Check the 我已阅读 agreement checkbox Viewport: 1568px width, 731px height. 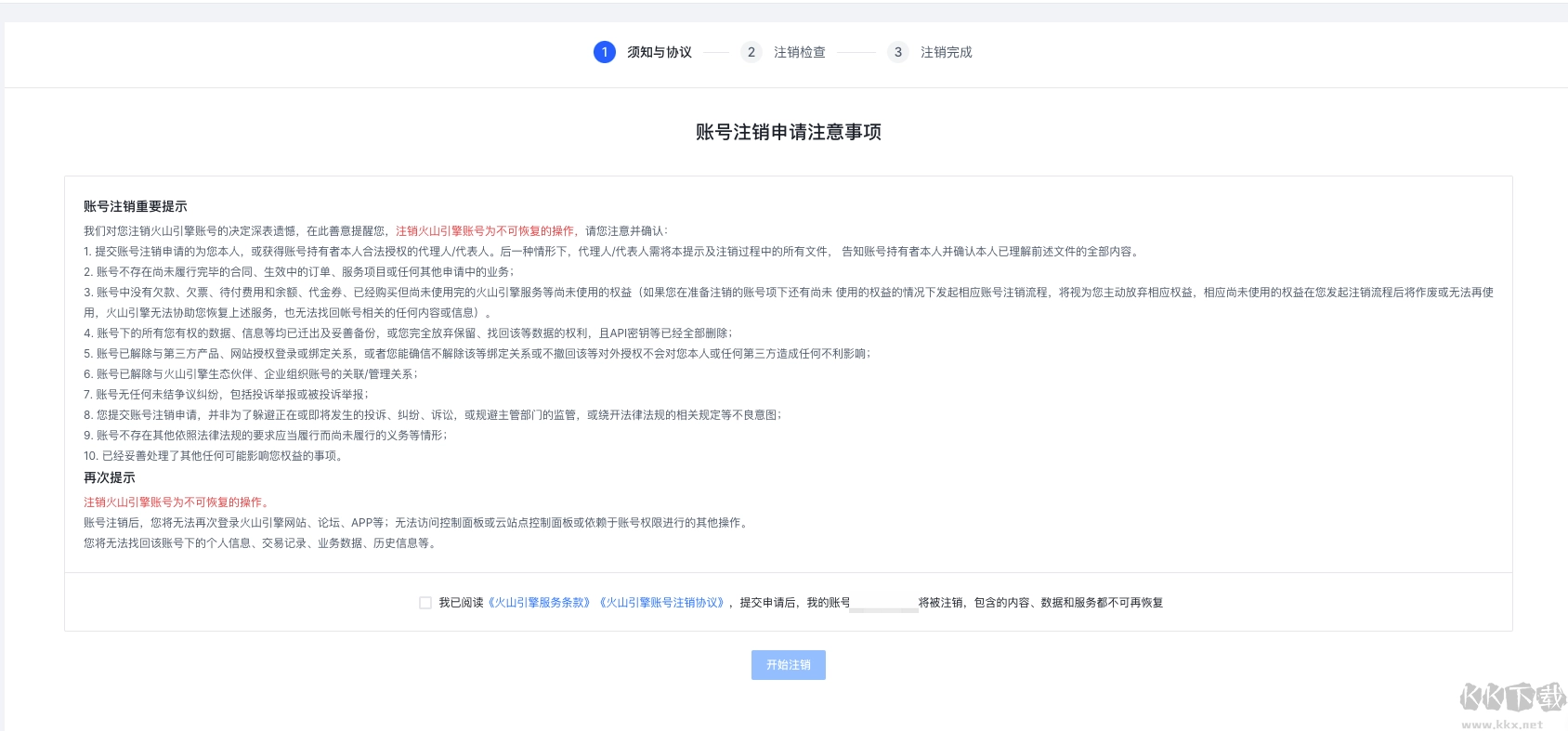click(425, 603)
